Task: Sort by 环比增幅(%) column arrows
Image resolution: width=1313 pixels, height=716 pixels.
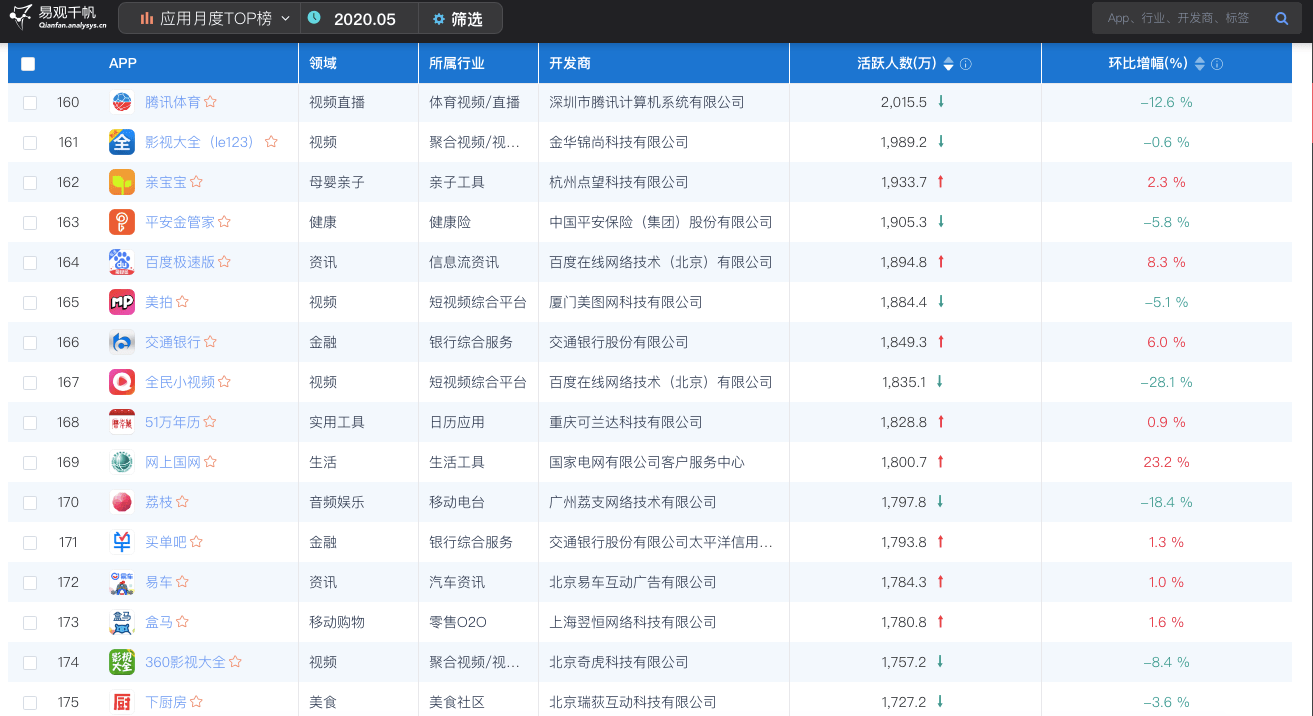Action: [x=1200, y=64]
